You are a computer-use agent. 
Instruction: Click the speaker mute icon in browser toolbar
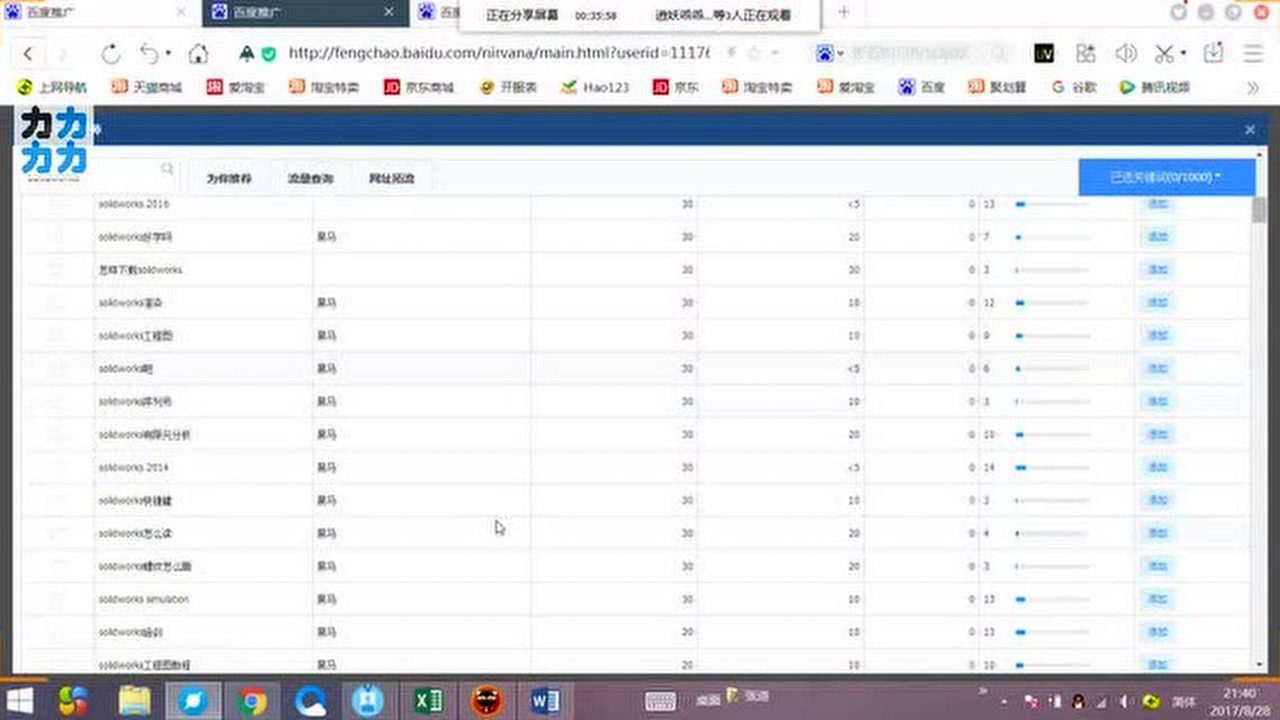click(1126, 53)
